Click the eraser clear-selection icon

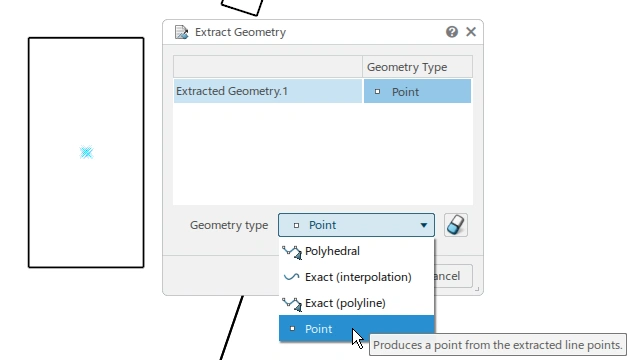coord(456,225)
